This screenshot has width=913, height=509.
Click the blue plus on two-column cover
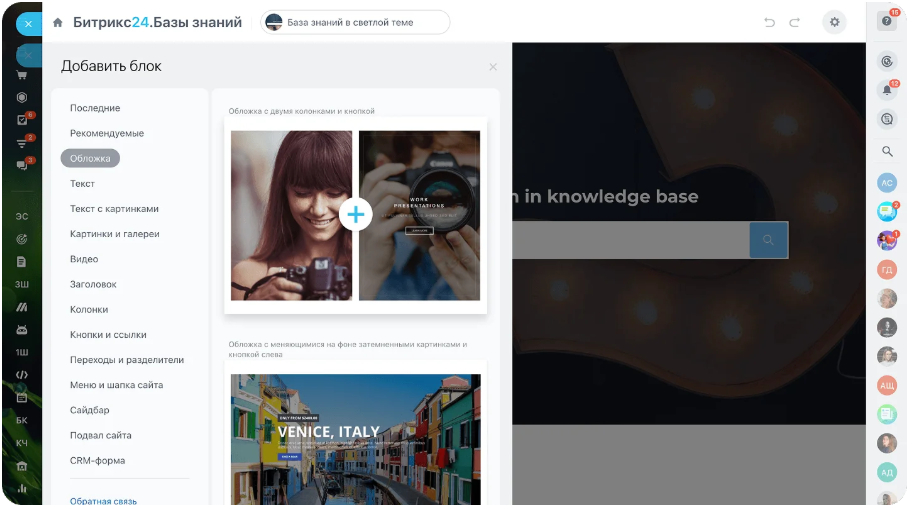[356, 214]
